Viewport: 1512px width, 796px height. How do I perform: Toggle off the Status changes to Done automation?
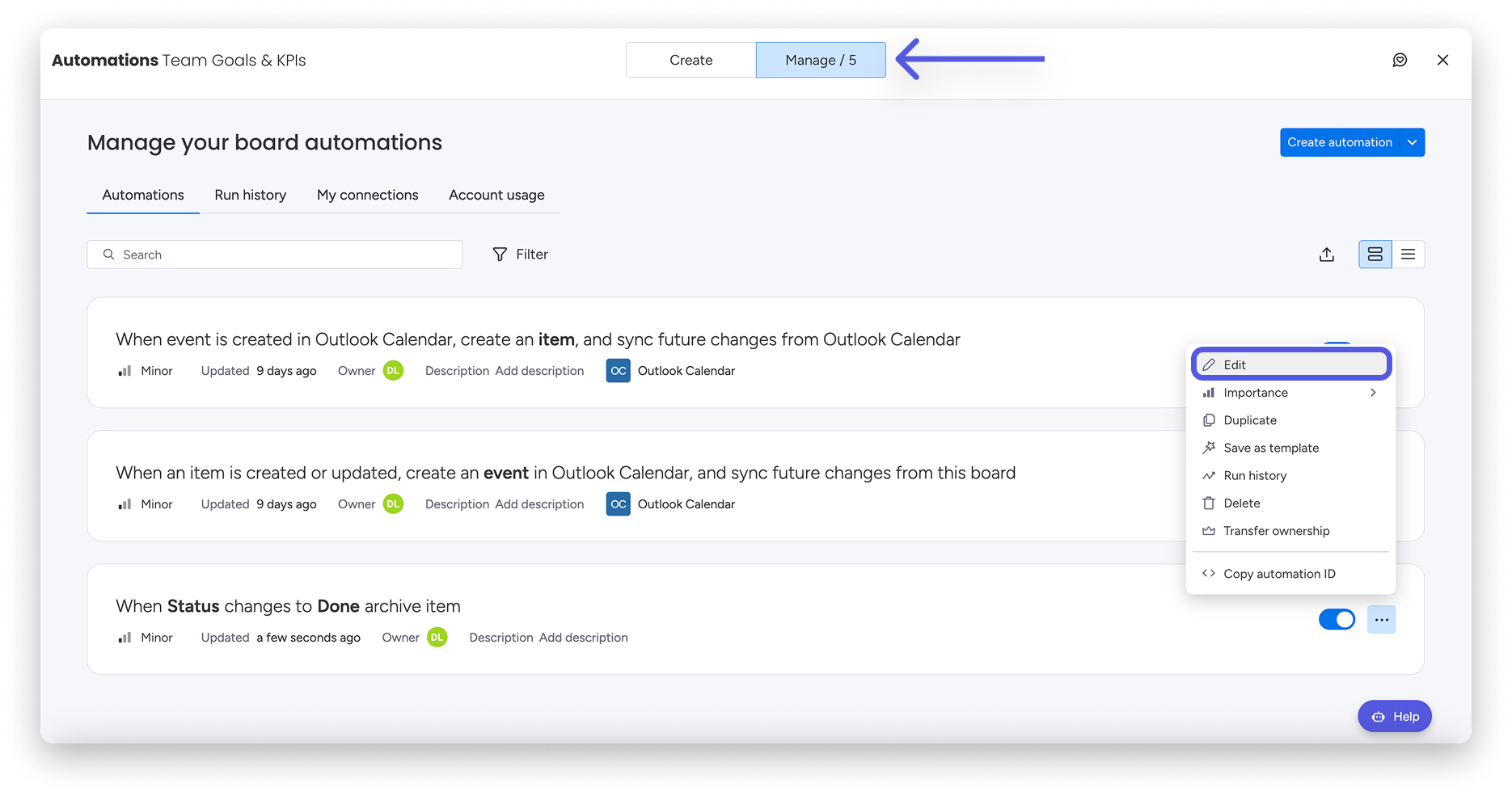pos(1337,620)
